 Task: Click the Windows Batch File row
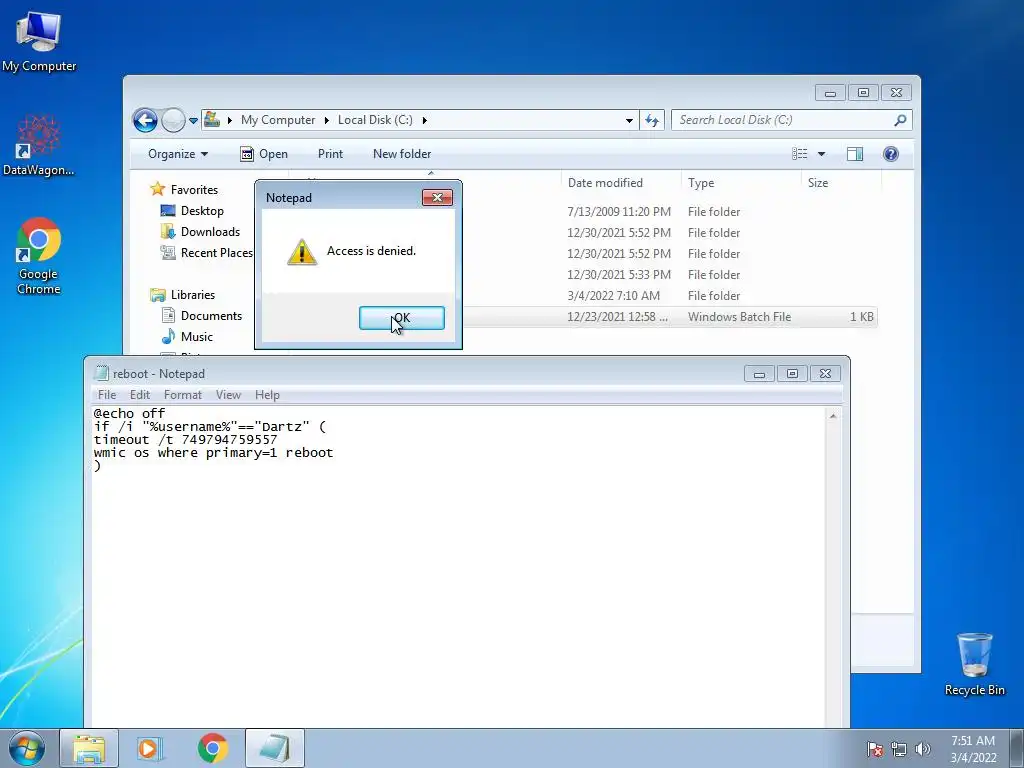pos(669,317)
